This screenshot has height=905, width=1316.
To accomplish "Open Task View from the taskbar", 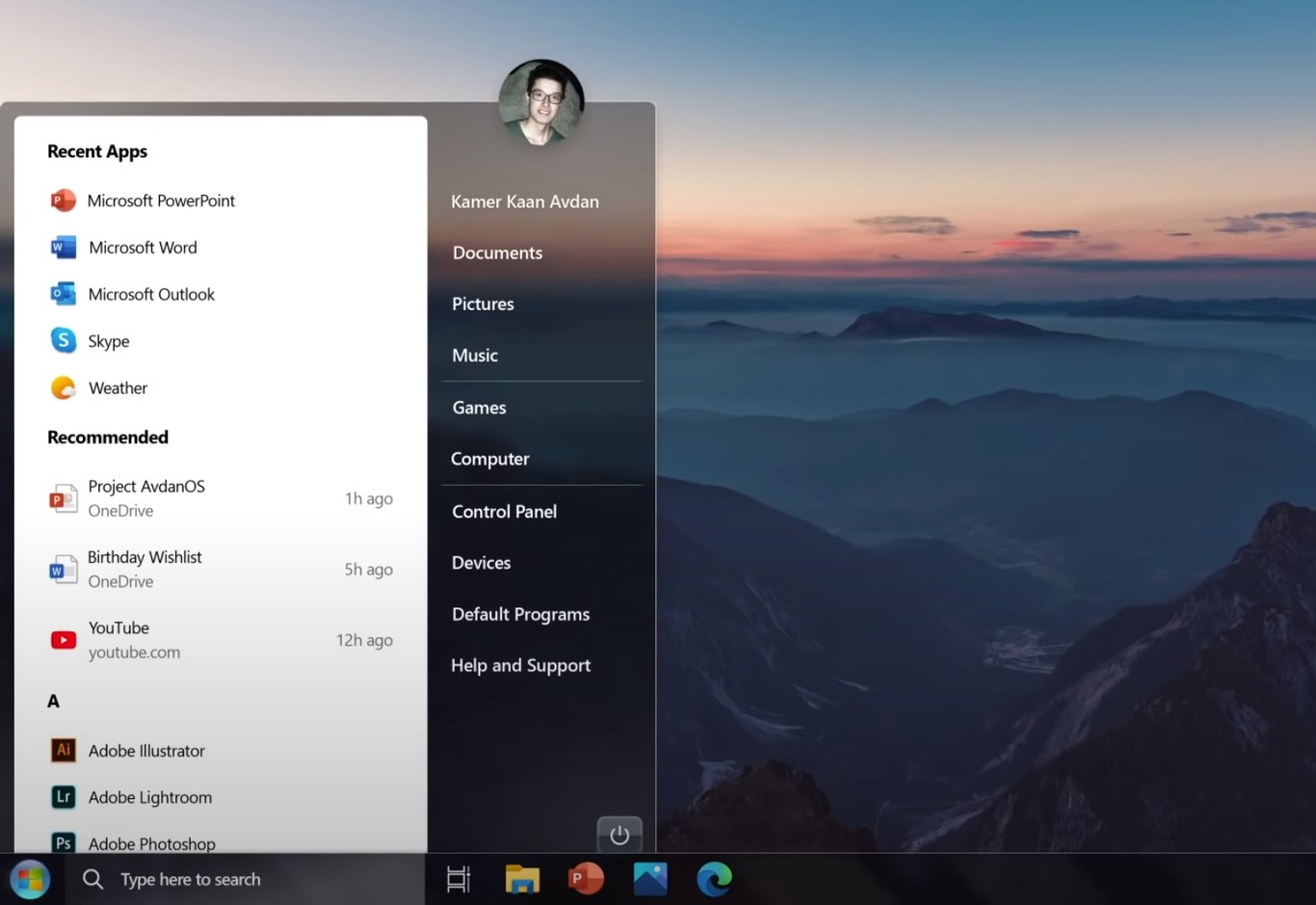I will pyautogui.click(x=458, y=879).
